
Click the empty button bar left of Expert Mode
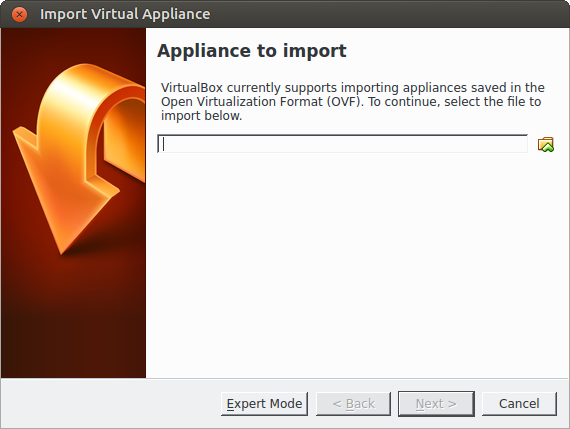point(111,404)
